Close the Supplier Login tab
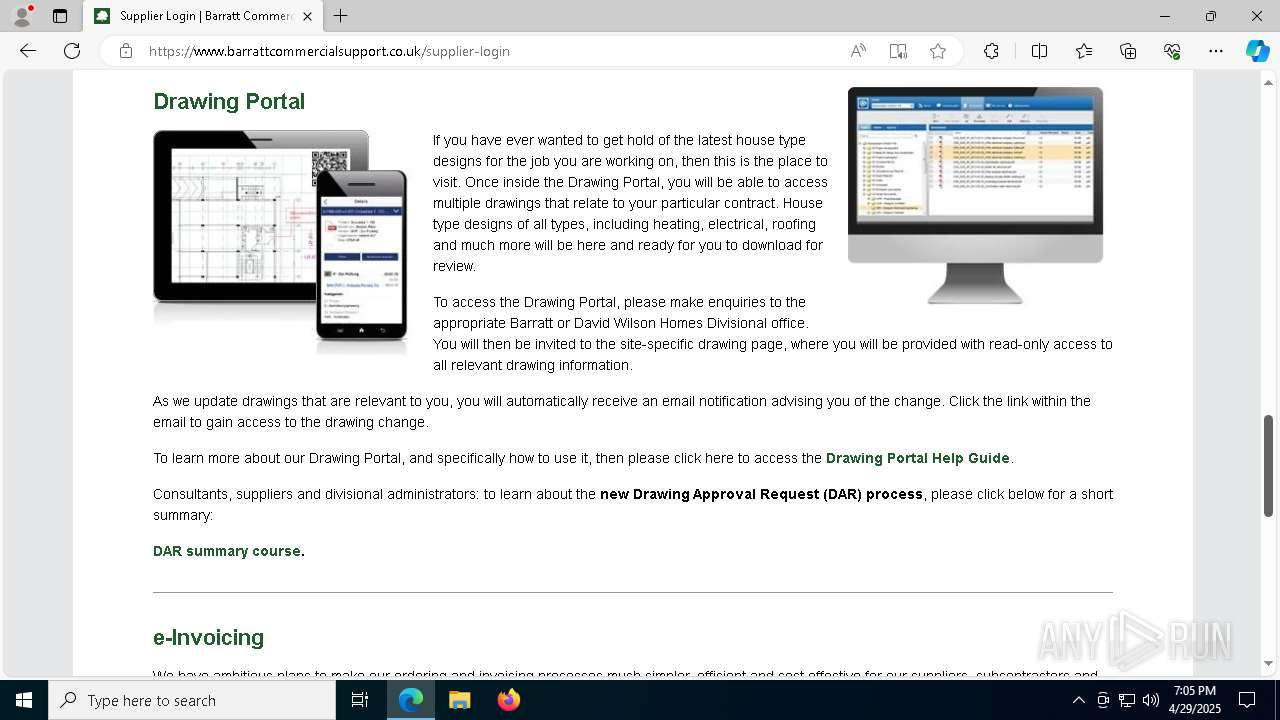1280x720 pixels. pyautogui.click(x=307, y=16)
